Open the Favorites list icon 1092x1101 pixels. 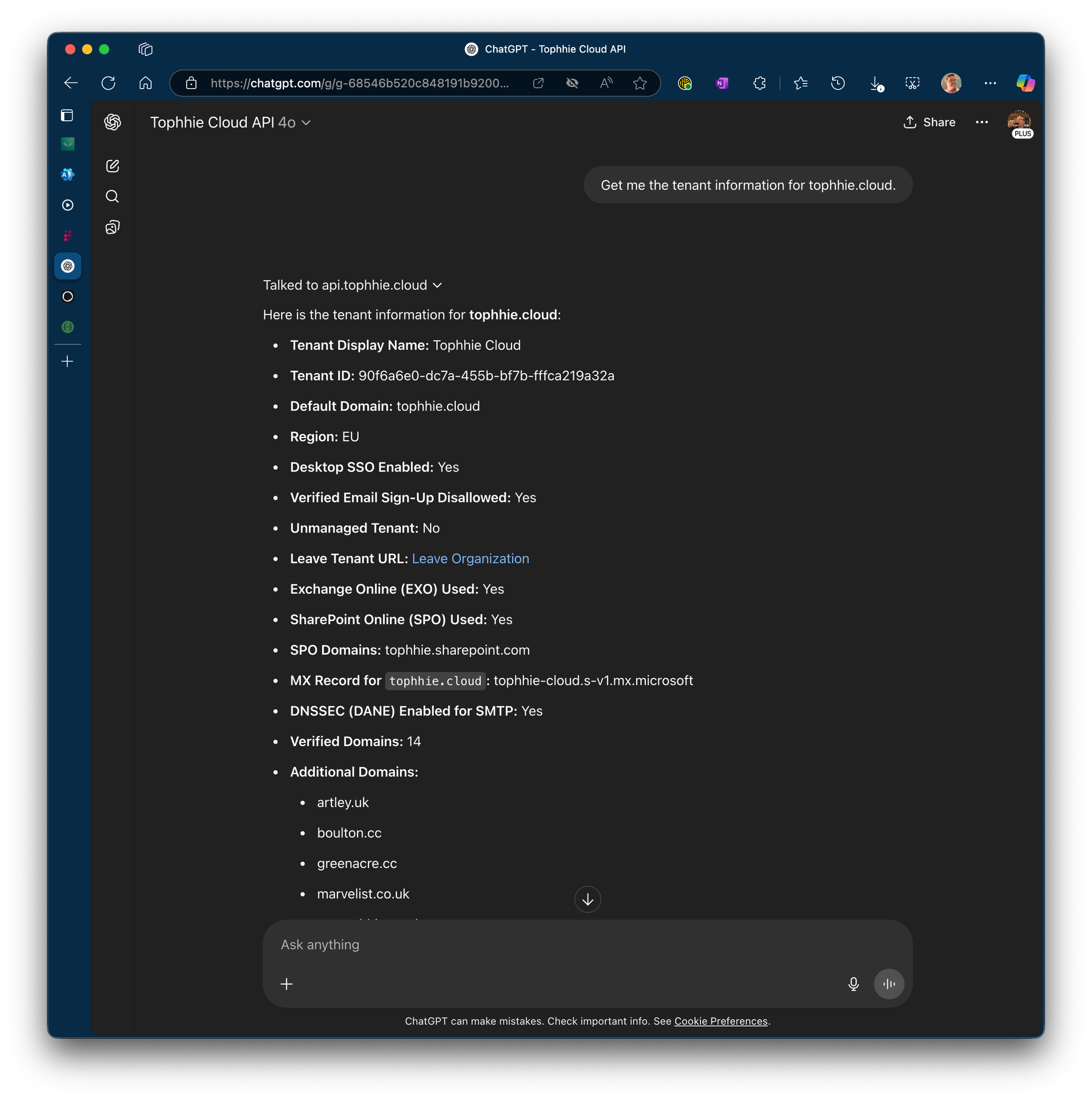click(x=801, y=83)
